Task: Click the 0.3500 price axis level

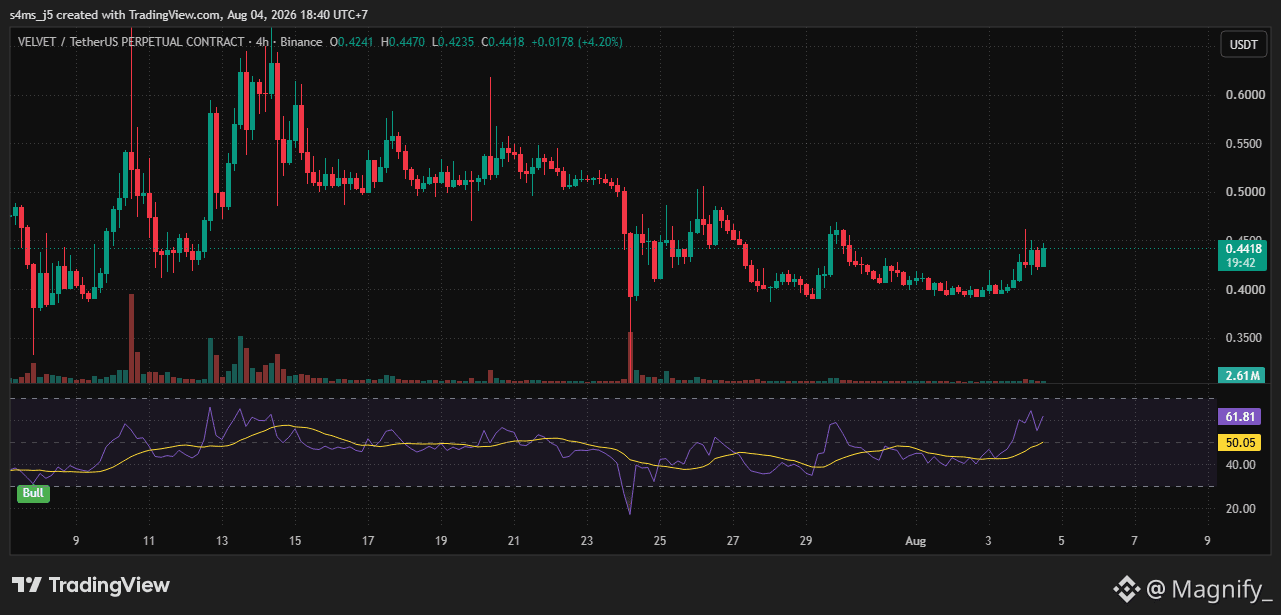Action: point(1243,338)
